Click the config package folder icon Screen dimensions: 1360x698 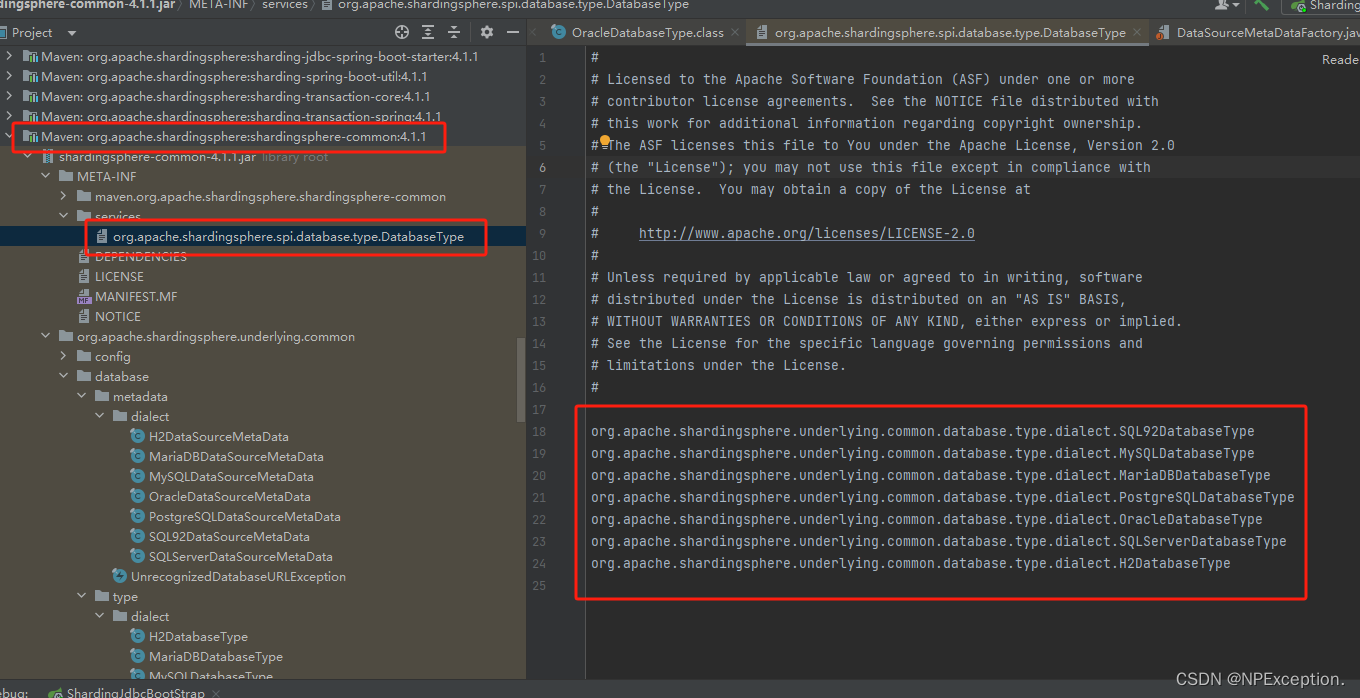pos(84,357)
